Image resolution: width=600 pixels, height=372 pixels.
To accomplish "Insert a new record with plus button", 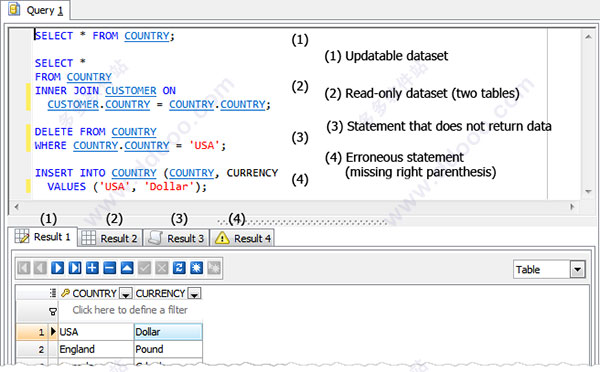I will 92,268.
